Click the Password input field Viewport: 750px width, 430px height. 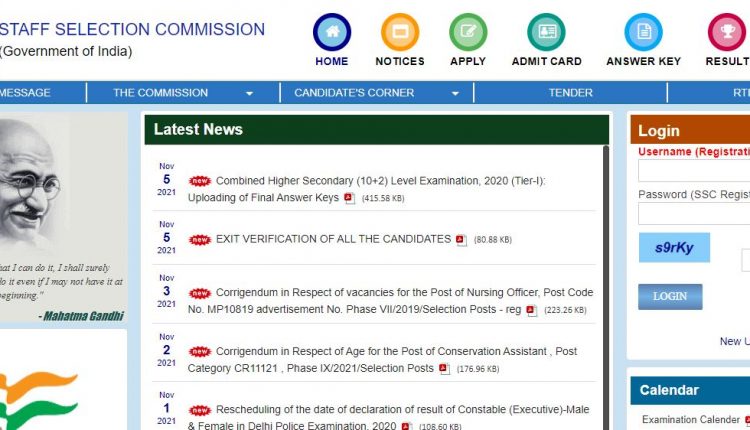(694, 213)
